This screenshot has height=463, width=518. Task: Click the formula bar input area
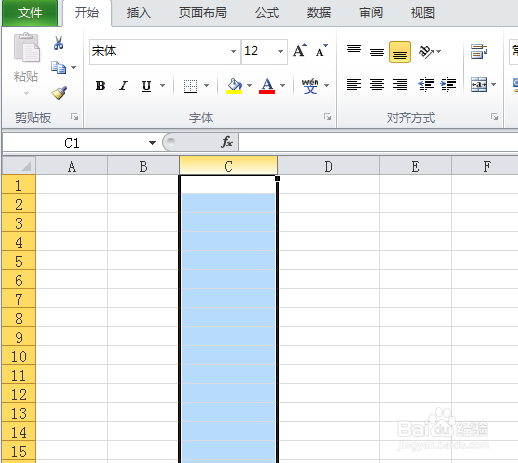(x=378, y=143)
